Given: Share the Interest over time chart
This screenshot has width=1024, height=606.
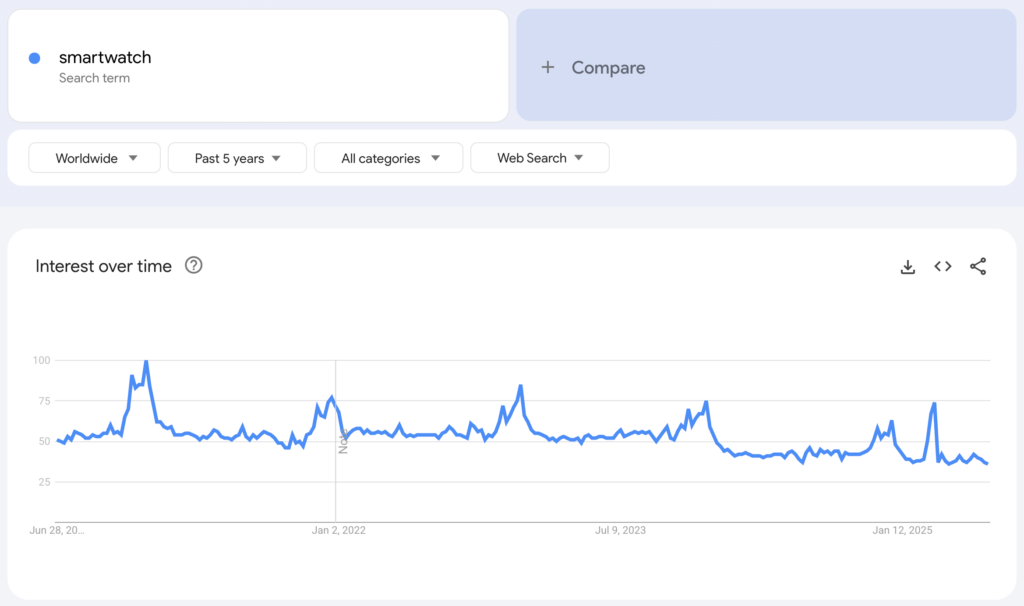Looking at the screenshot, I should 978,266.
